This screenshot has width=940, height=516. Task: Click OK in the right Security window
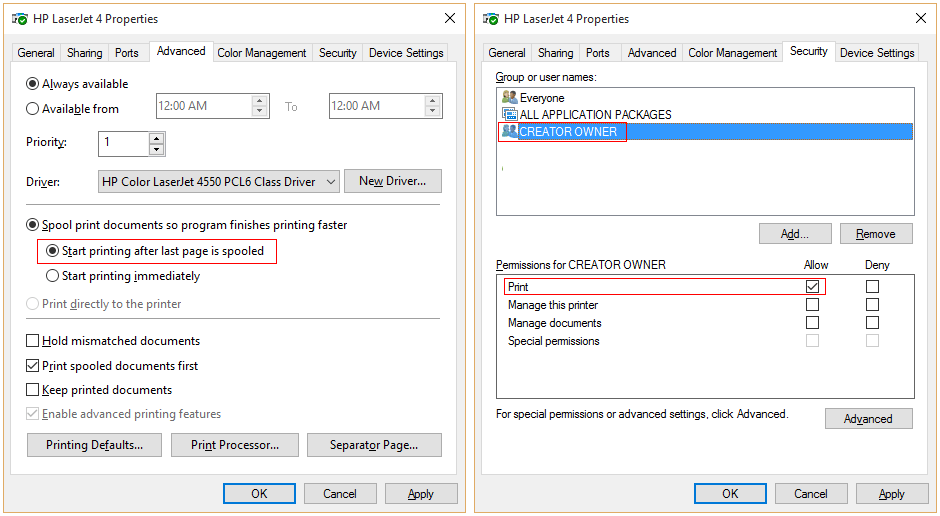730,493
